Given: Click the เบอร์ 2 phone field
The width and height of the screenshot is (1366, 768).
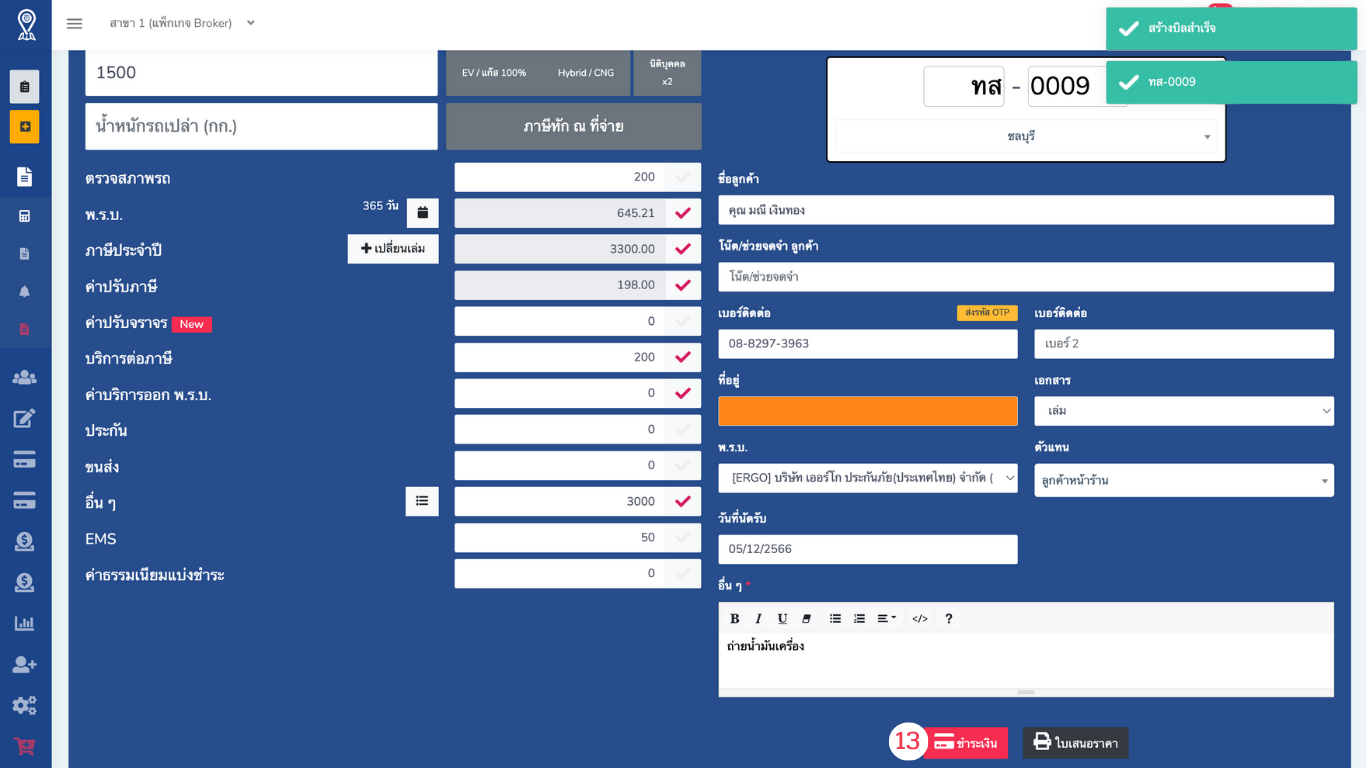Looking at the screenshot, I should click(1184, 344).
